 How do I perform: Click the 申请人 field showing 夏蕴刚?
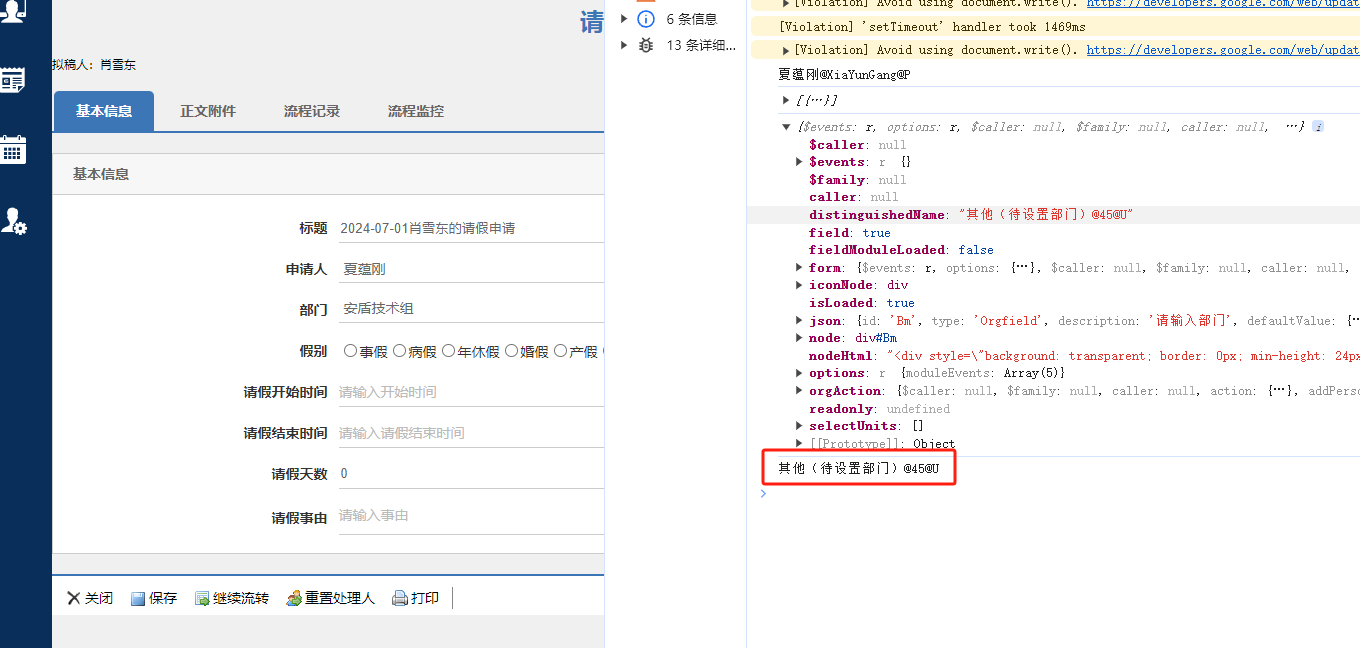(x=471, y=269)
